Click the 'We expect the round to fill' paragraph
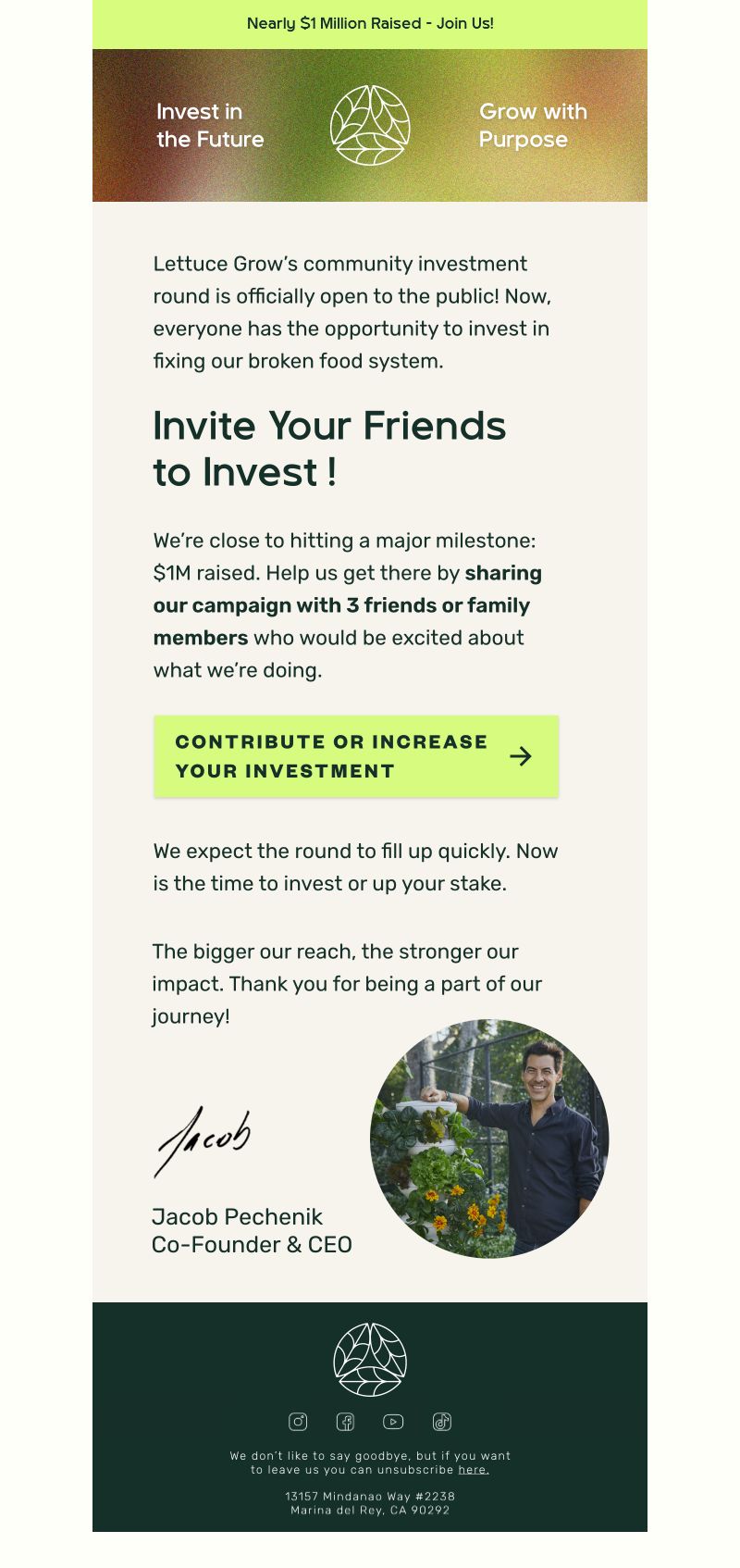Image resolution: width=740 pixels, height=1568 pixels. point(356,867)
